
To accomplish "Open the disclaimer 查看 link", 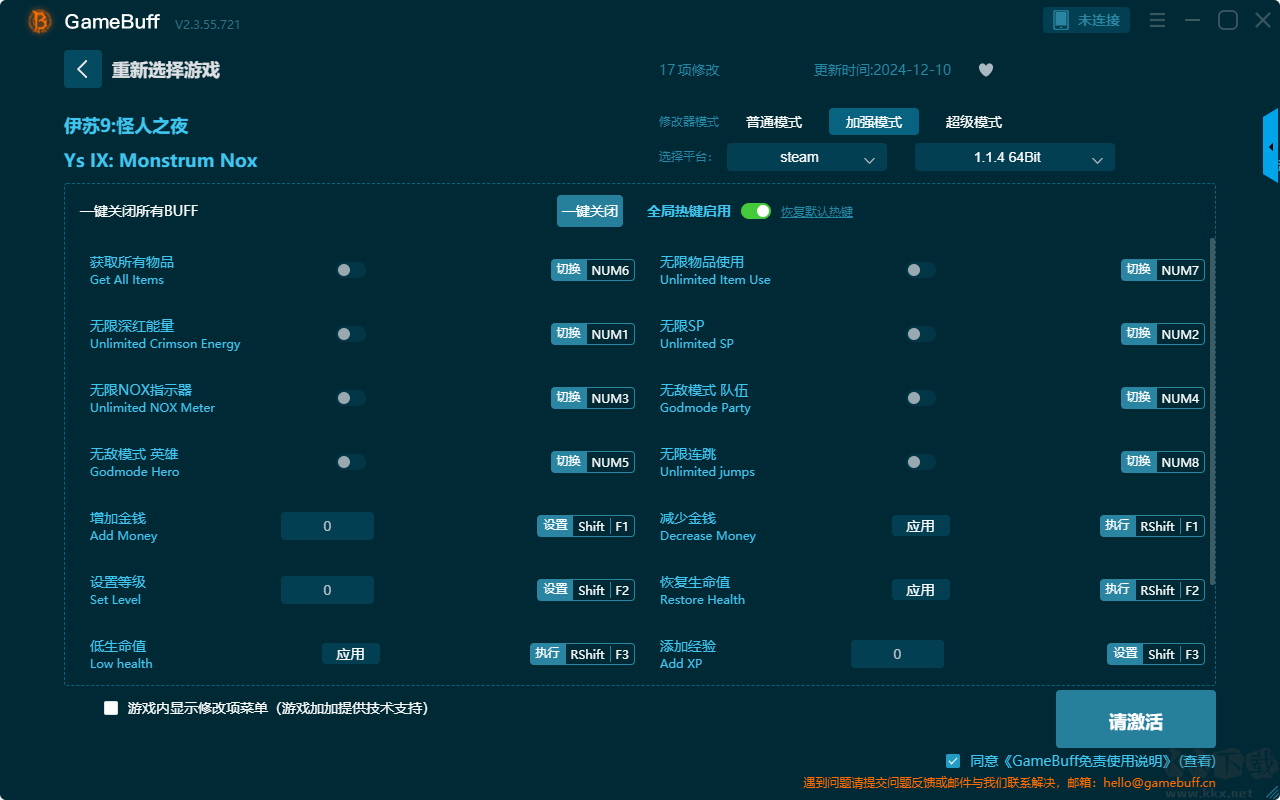I will pos(1195,761).
